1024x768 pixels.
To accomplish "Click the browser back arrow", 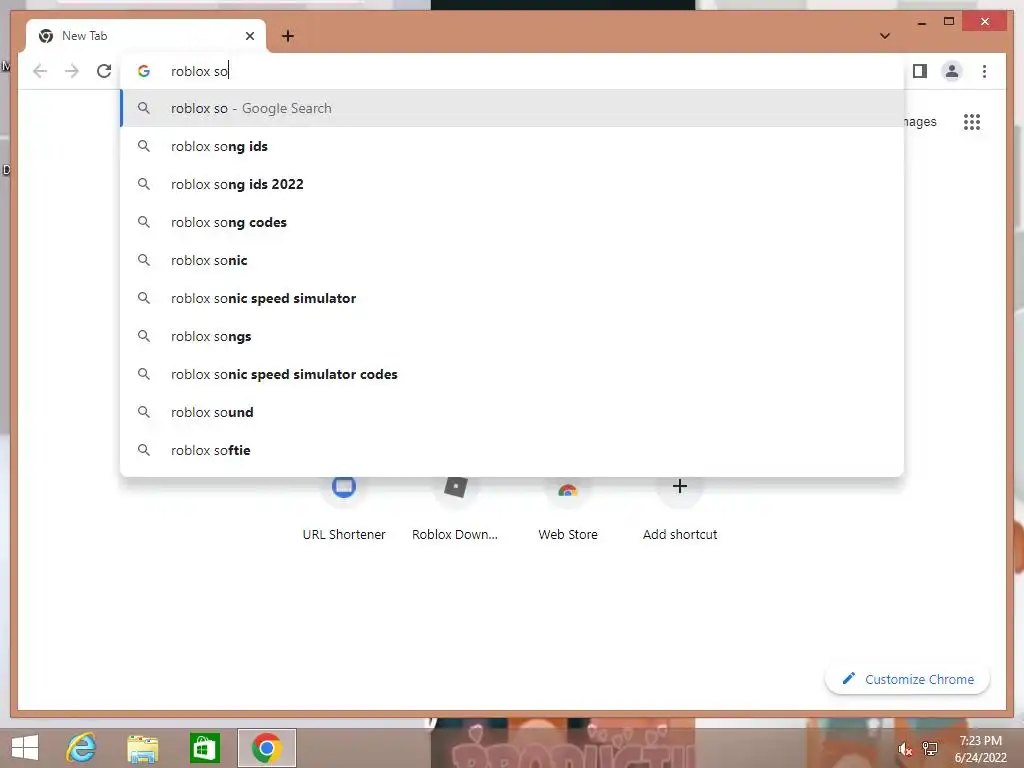I will [40, 71].
